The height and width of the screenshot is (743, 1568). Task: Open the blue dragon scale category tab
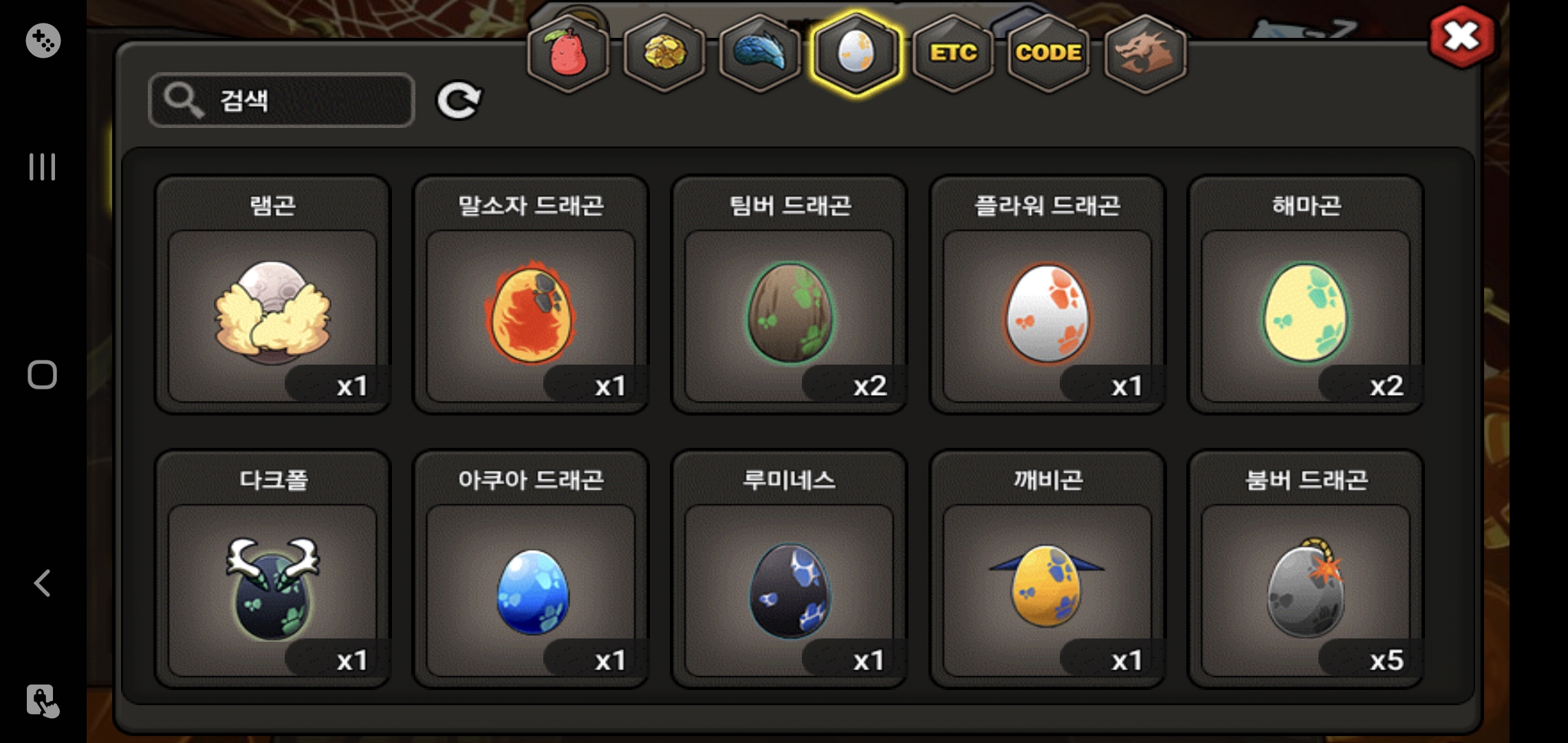pos(759,53)
